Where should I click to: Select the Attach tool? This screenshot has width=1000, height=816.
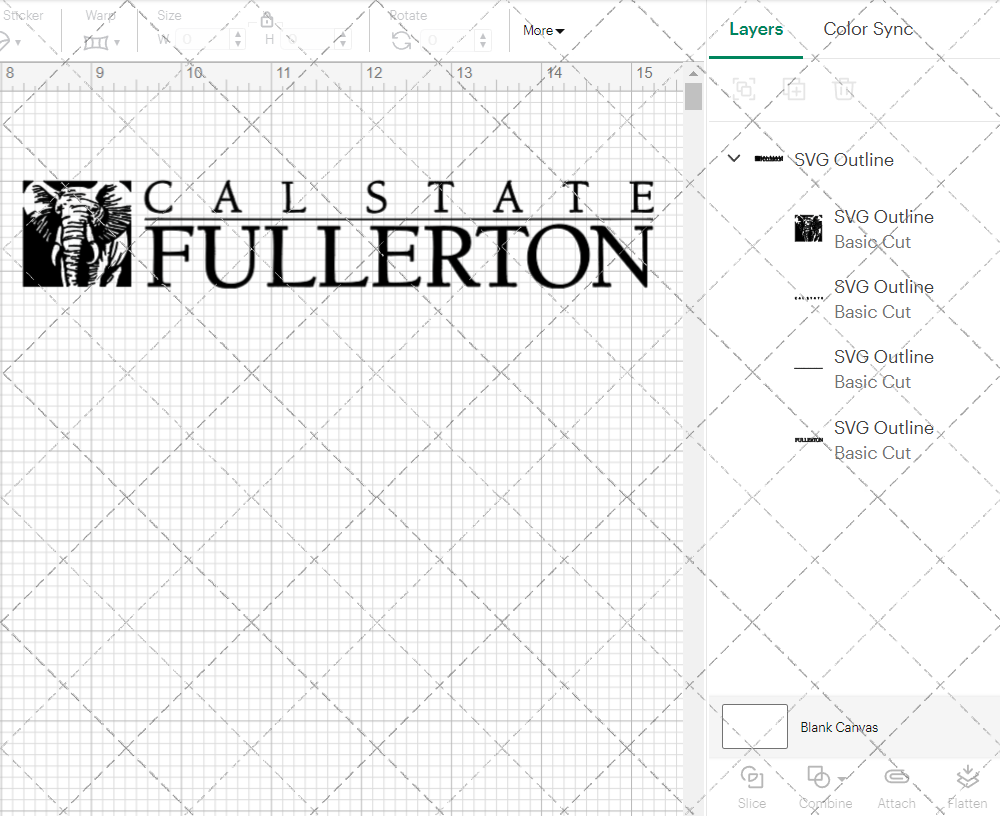pos(896,787)
